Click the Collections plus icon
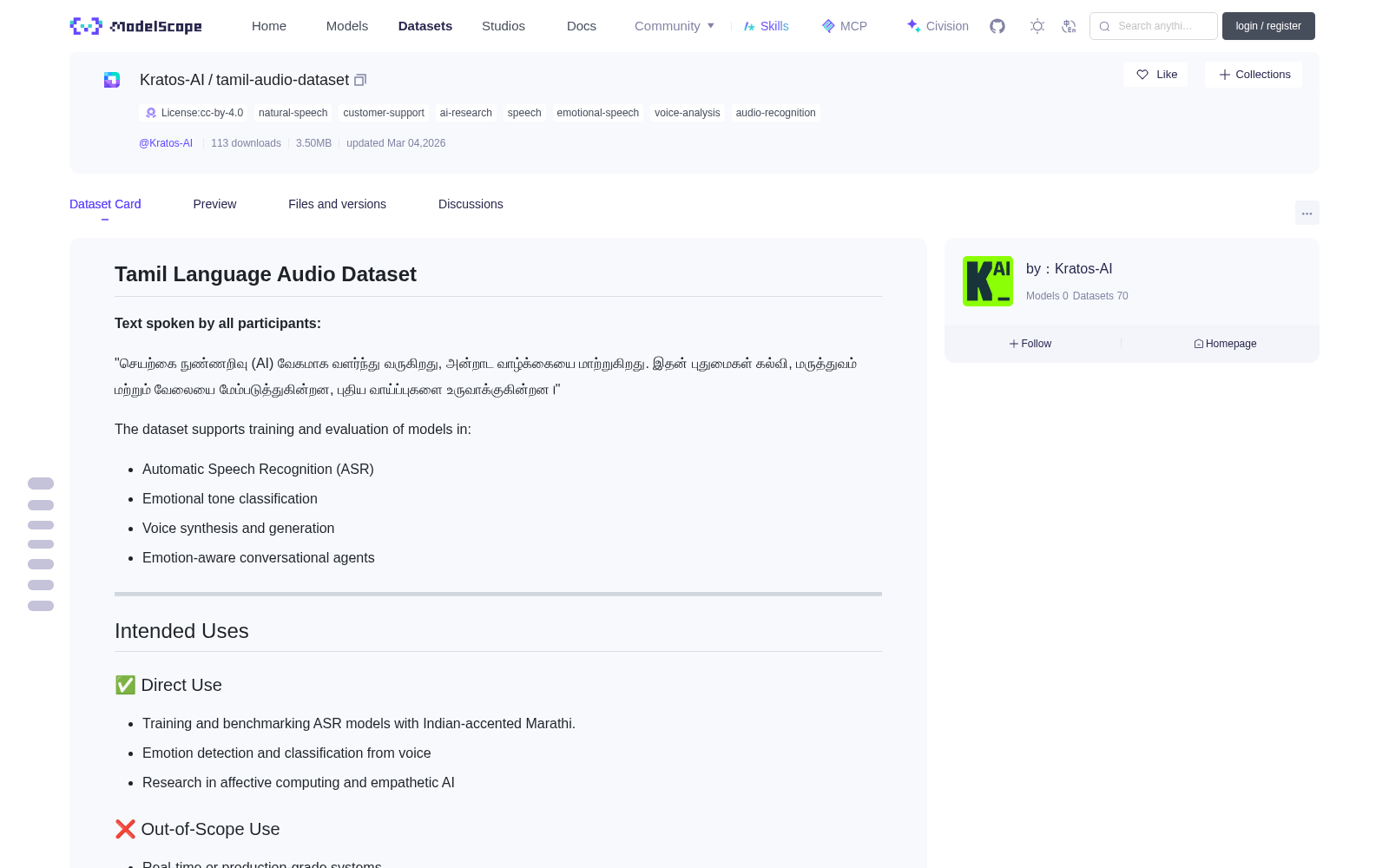The height and width of the screenshot is (868, 1389). (x=1224, y=75)
